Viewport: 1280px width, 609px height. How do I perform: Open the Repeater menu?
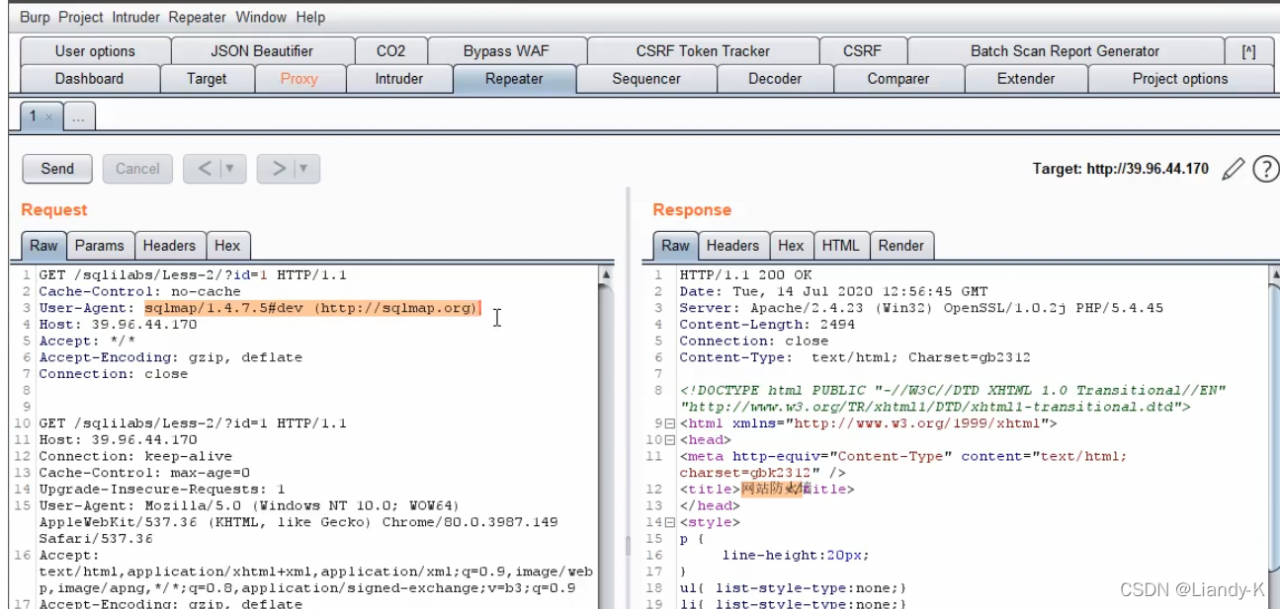tap(197, 17)
